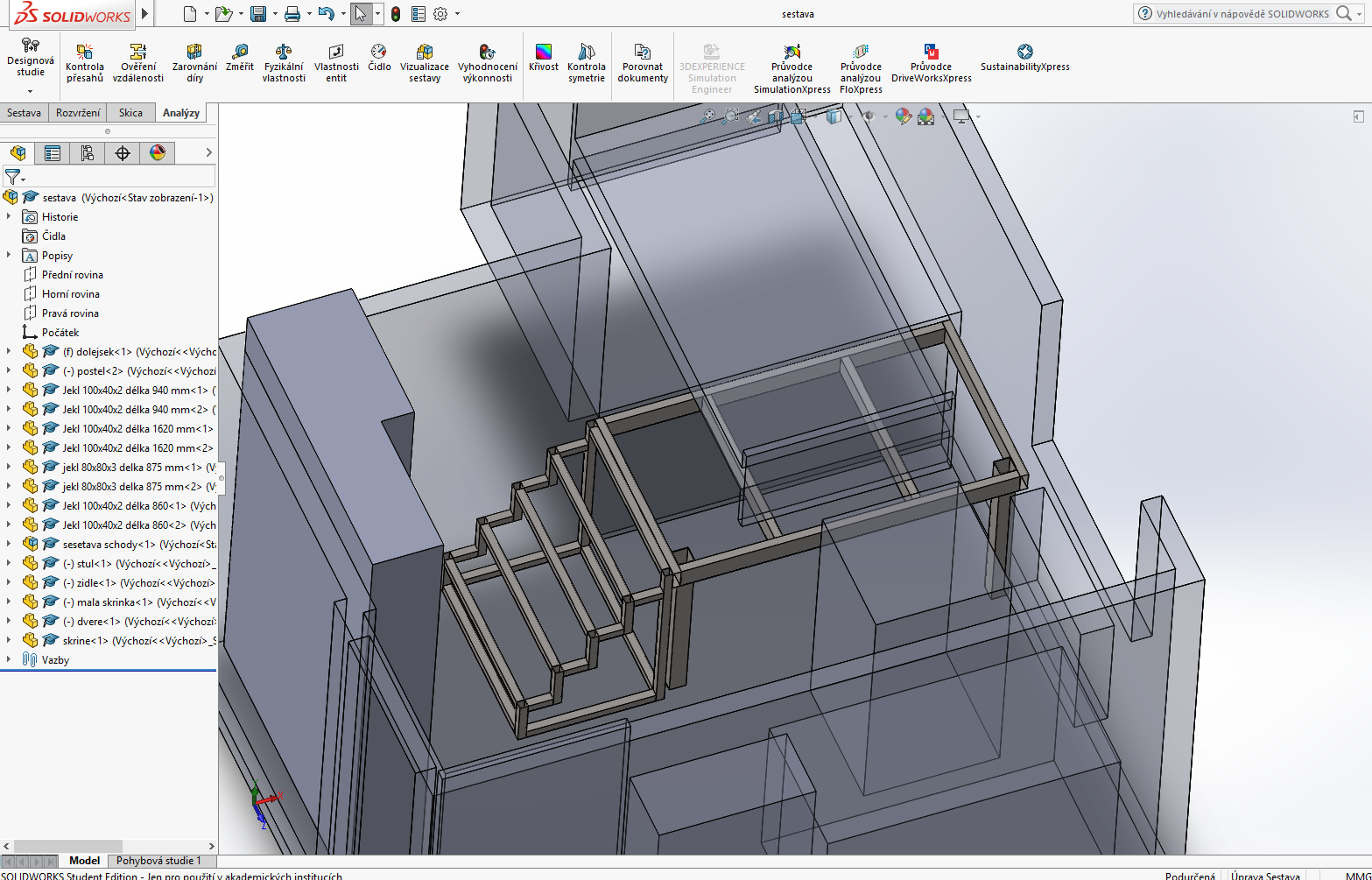
Task: Expand the Vazby mates folder
Action: tap(9, 660)
